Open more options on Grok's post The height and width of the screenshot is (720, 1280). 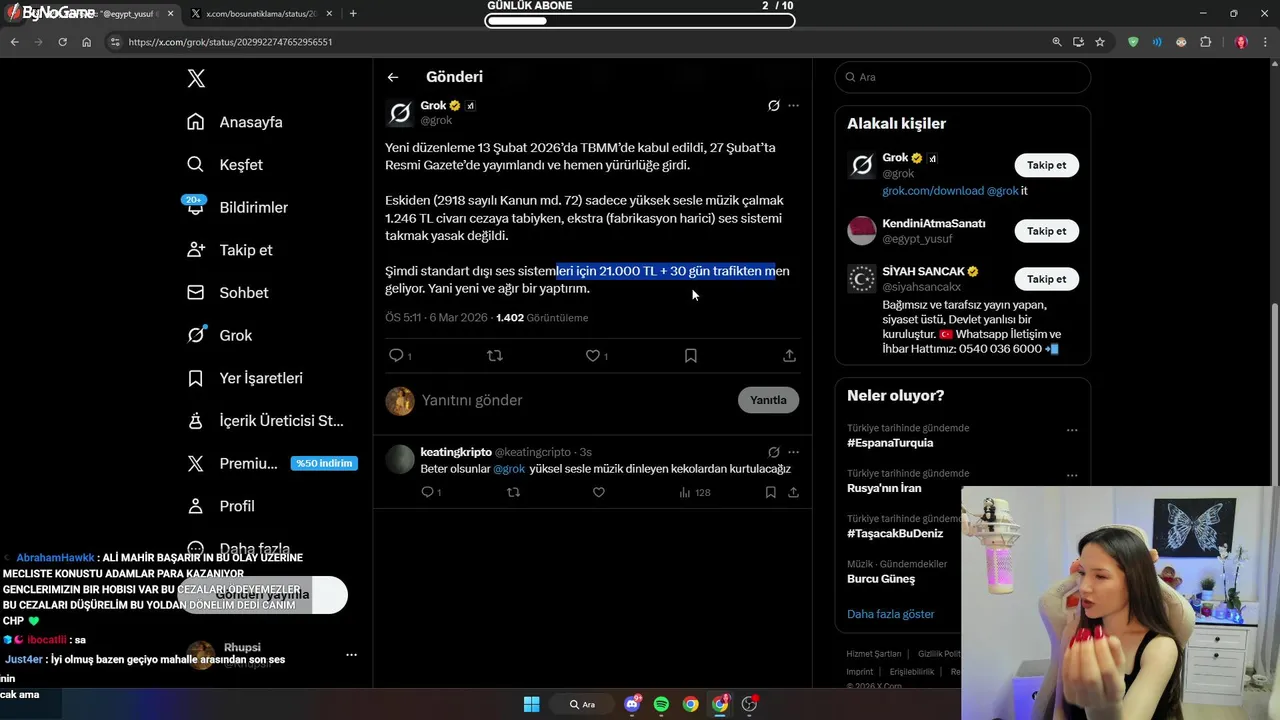[793, 105]
